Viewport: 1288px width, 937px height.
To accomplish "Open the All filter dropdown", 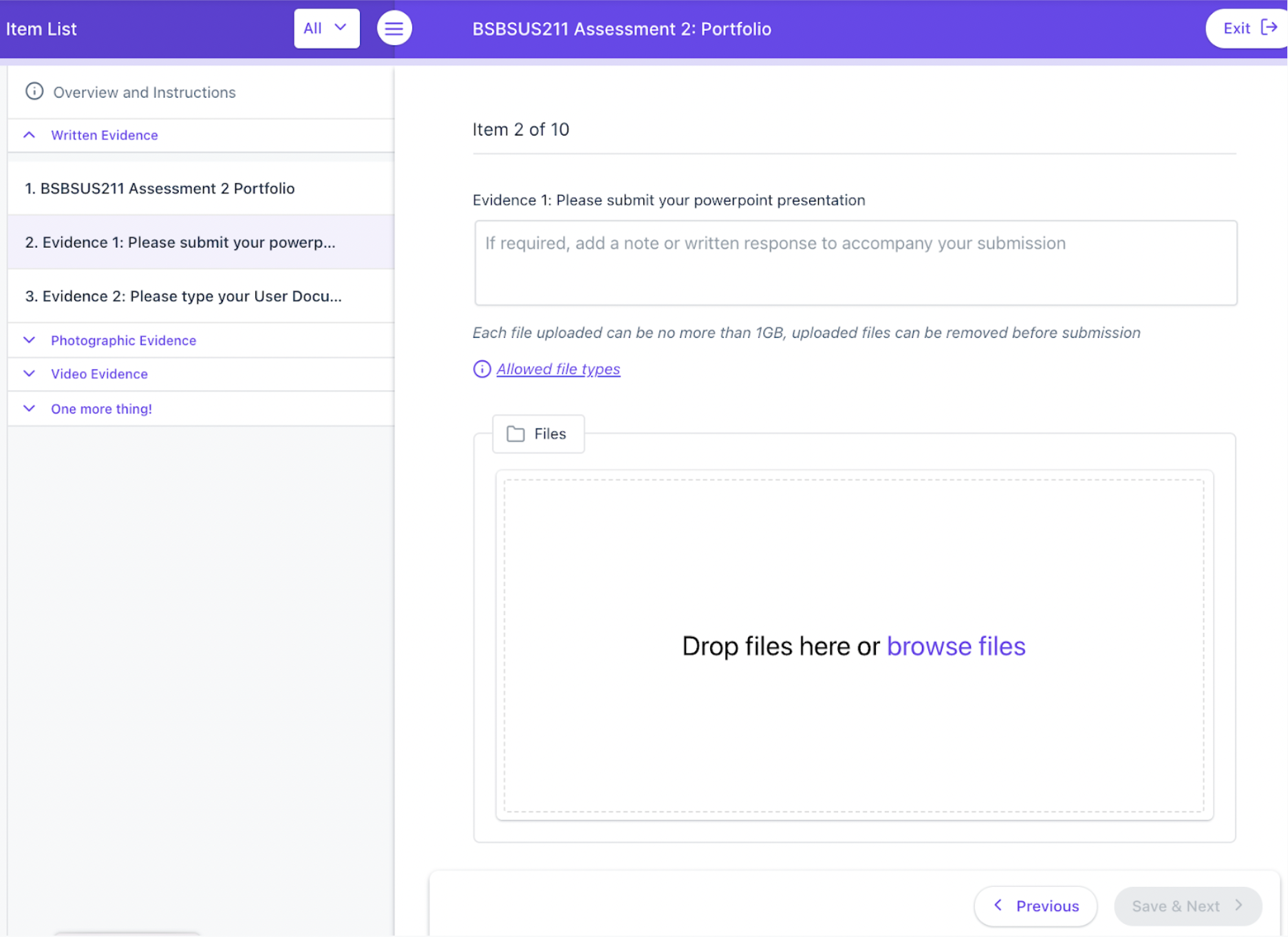I will point(327,28).
